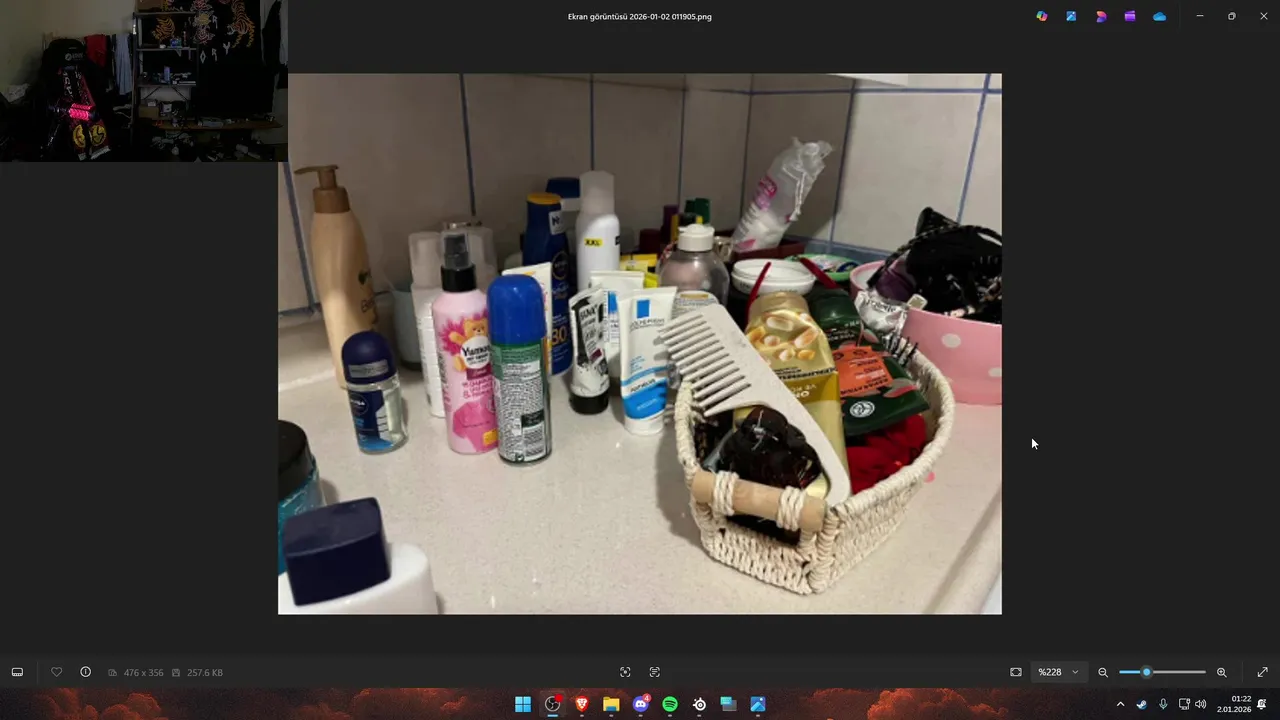1280x720 pixels.
Task: Open network settings tray icon
Action: coord(1184,704)
